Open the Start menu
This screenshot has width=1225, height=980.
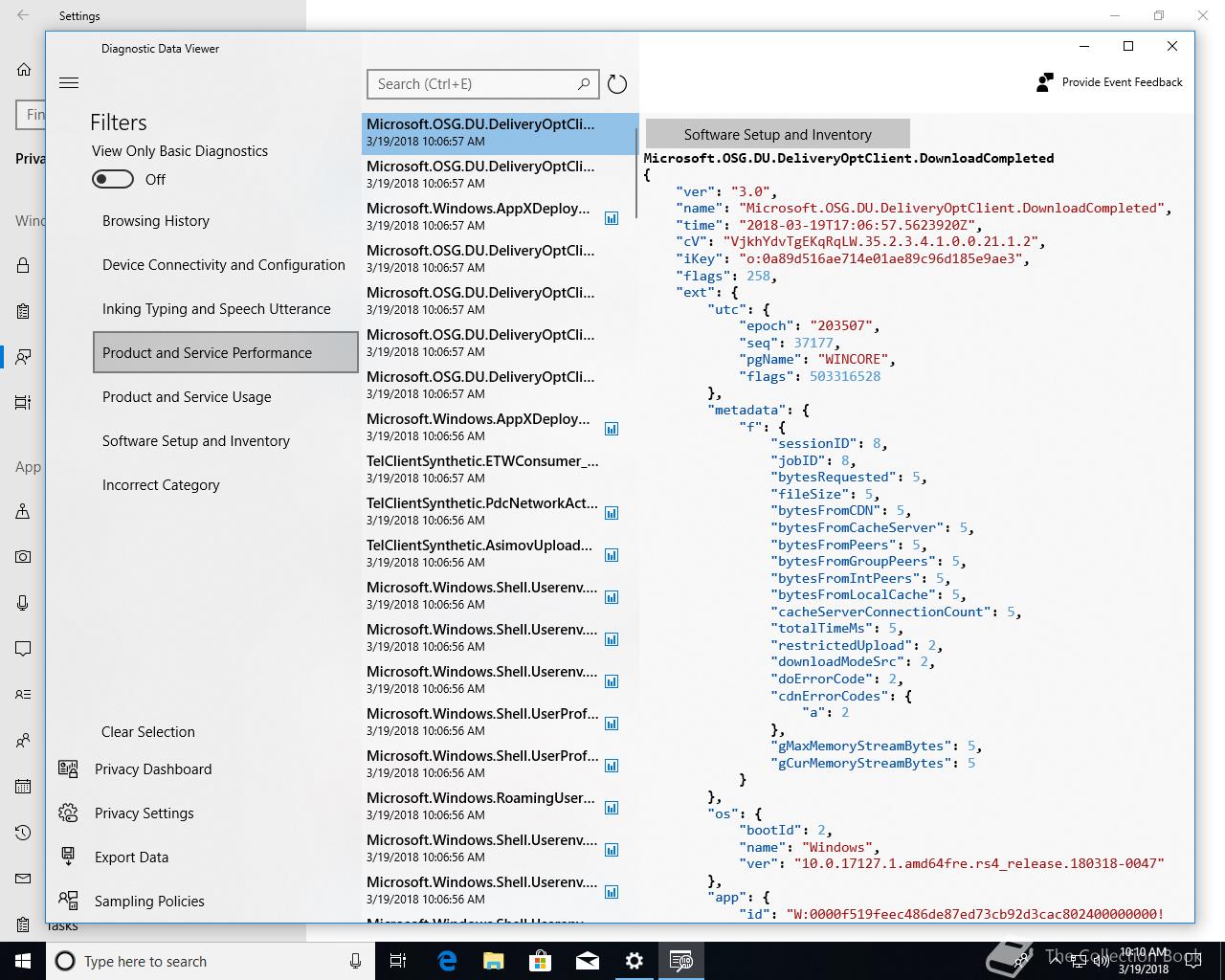(23, 961)
